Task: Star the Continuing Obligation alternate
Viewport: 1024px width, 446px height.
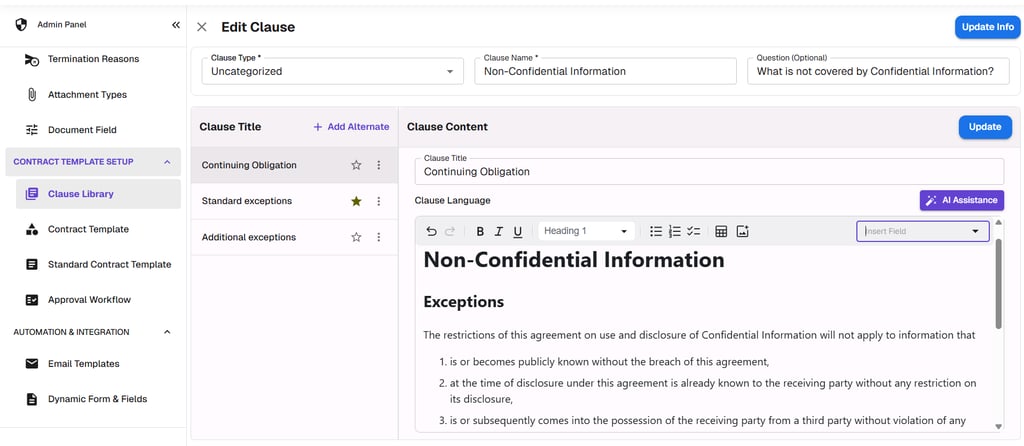Action: 356,165
